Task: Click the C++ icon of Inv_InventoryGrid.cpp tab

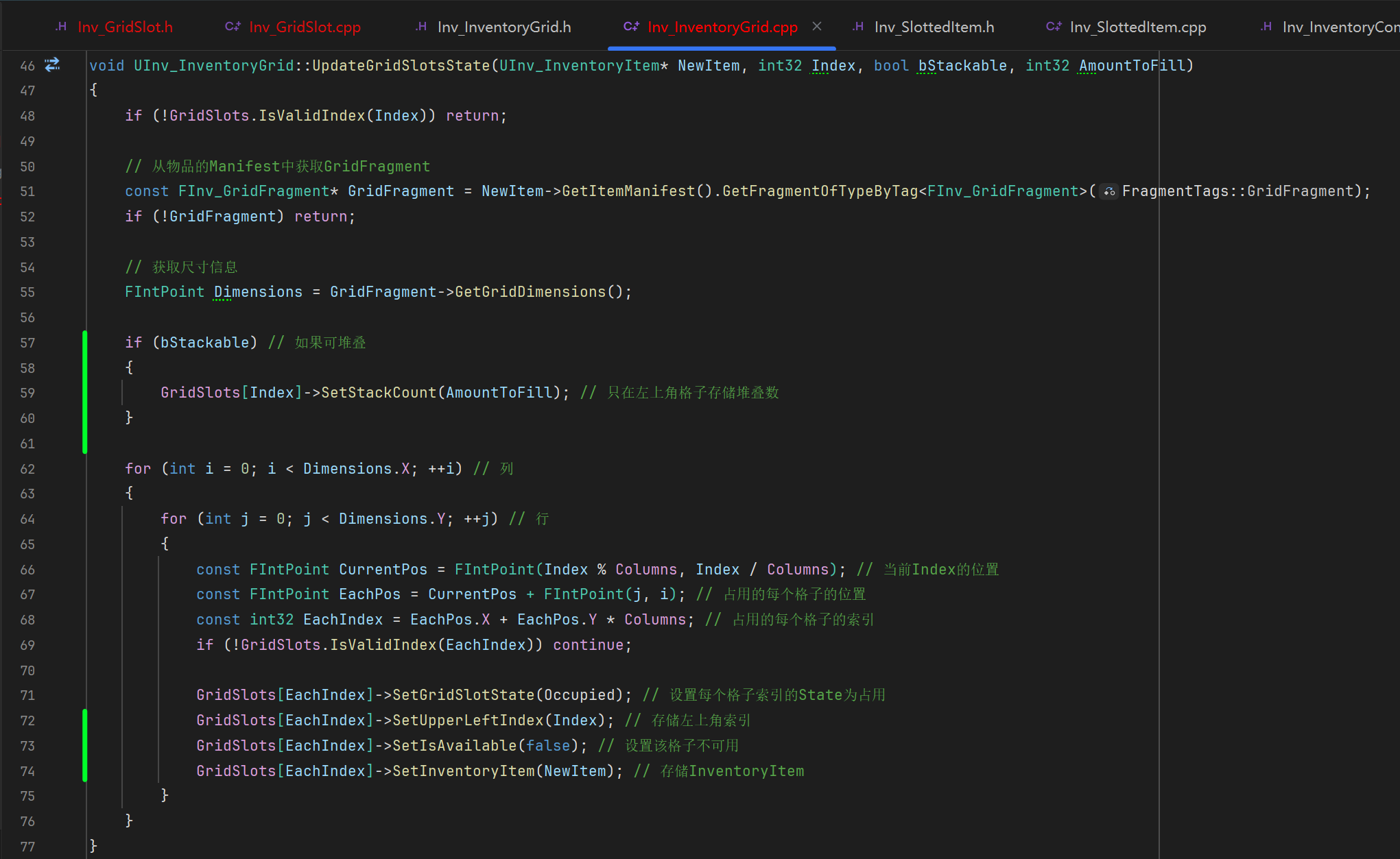Action: (x=631, y=27)
